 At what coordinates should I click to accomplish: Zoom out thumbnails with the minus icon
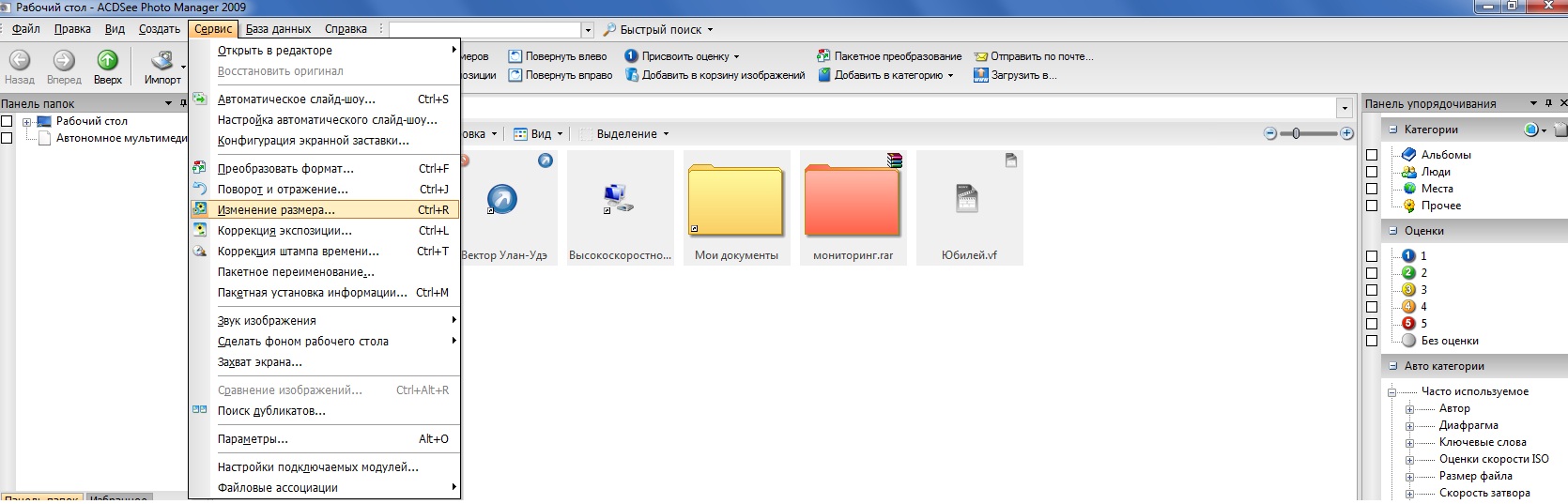(x=1270, y=133)
